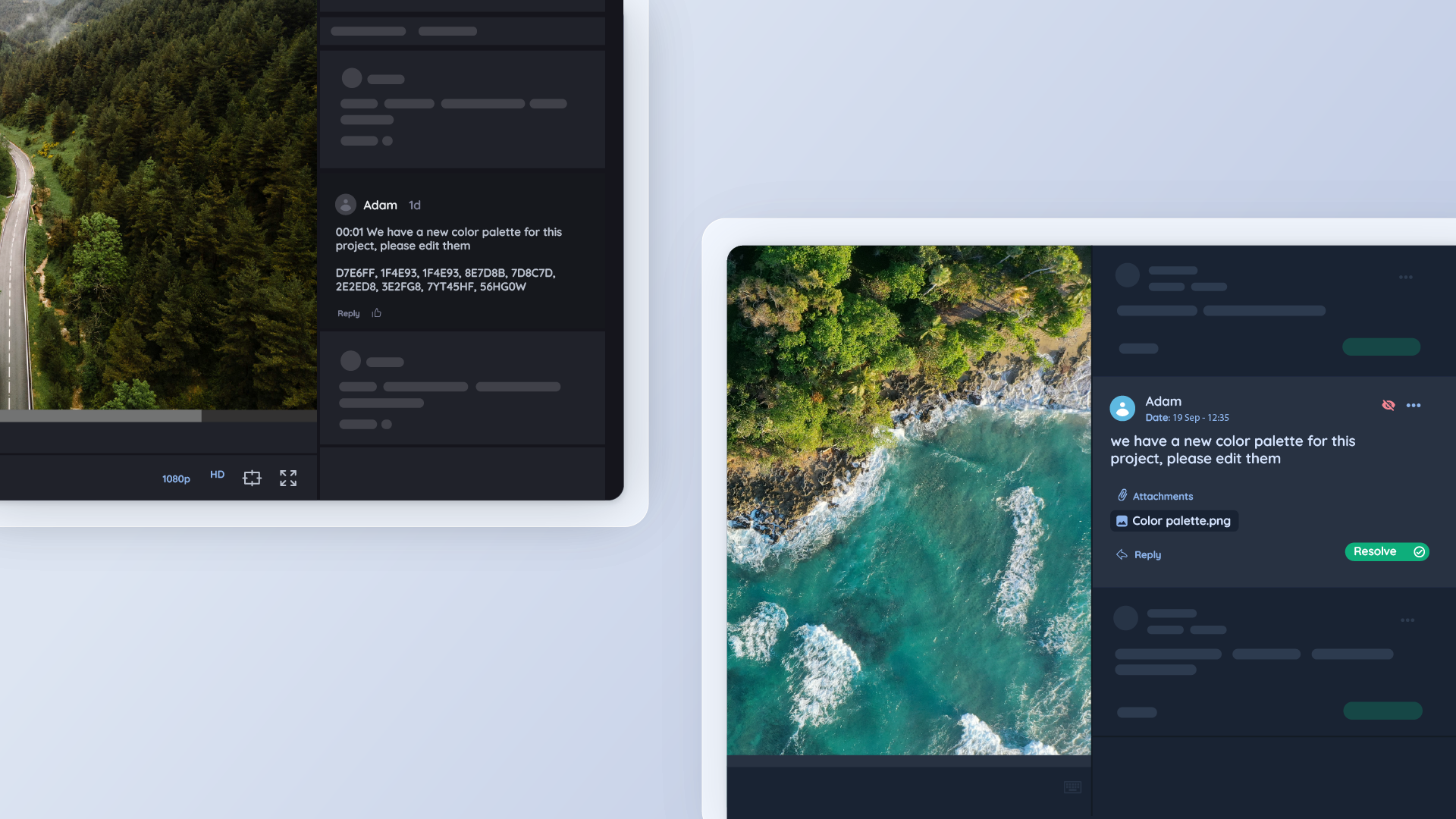Click the Attachments paperclip icon
Image resolution: width=1456 pixels, height=819 pixels.
click(x=1122, y=495)
